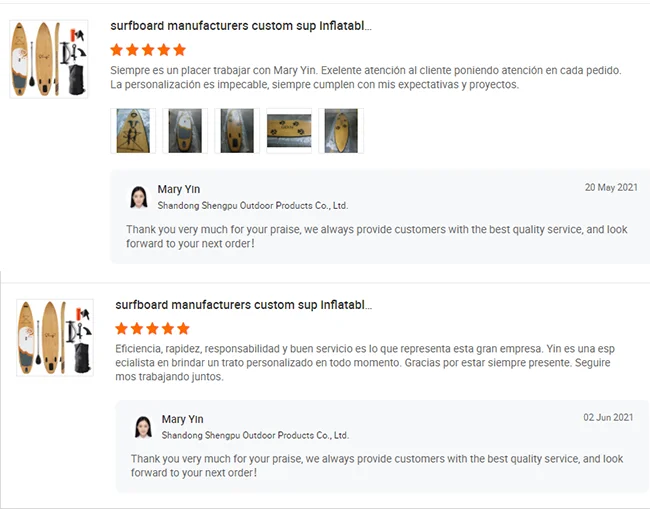The height and width of the screenshot is (509, 650).
Task: Open the first review photo thumbnail
Action: pyautogui.click(x=133, y=131)
